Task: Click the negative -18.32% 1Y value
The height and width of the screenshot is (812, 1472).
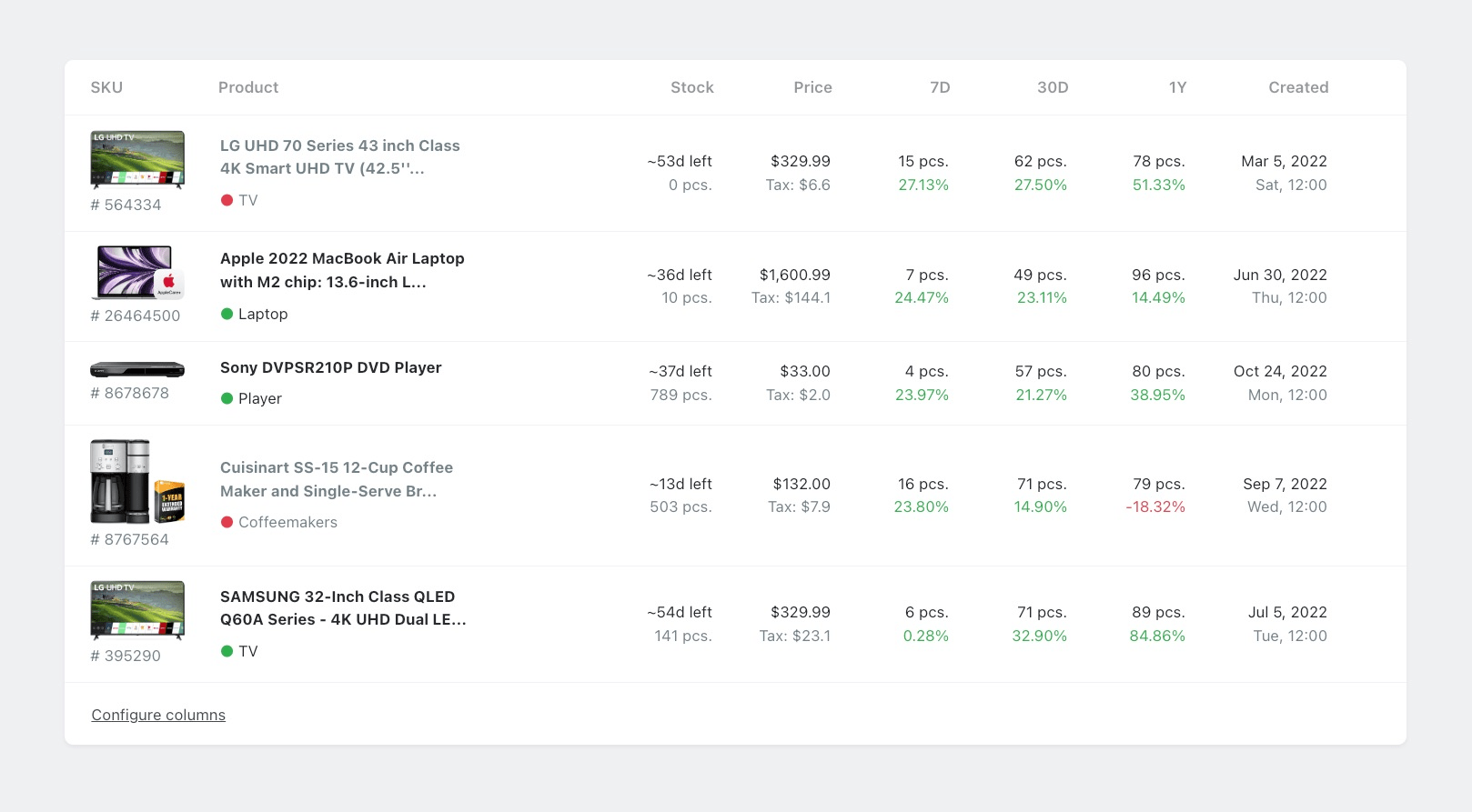Action: tap(1155, 506)
